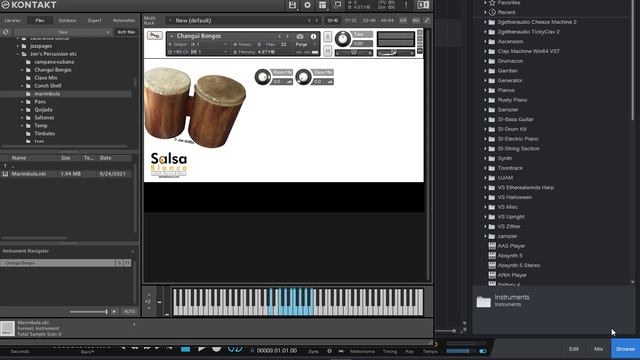Toggle S button in Instrument Navigator row
640x360 pixels.
(x=120, y=263)
